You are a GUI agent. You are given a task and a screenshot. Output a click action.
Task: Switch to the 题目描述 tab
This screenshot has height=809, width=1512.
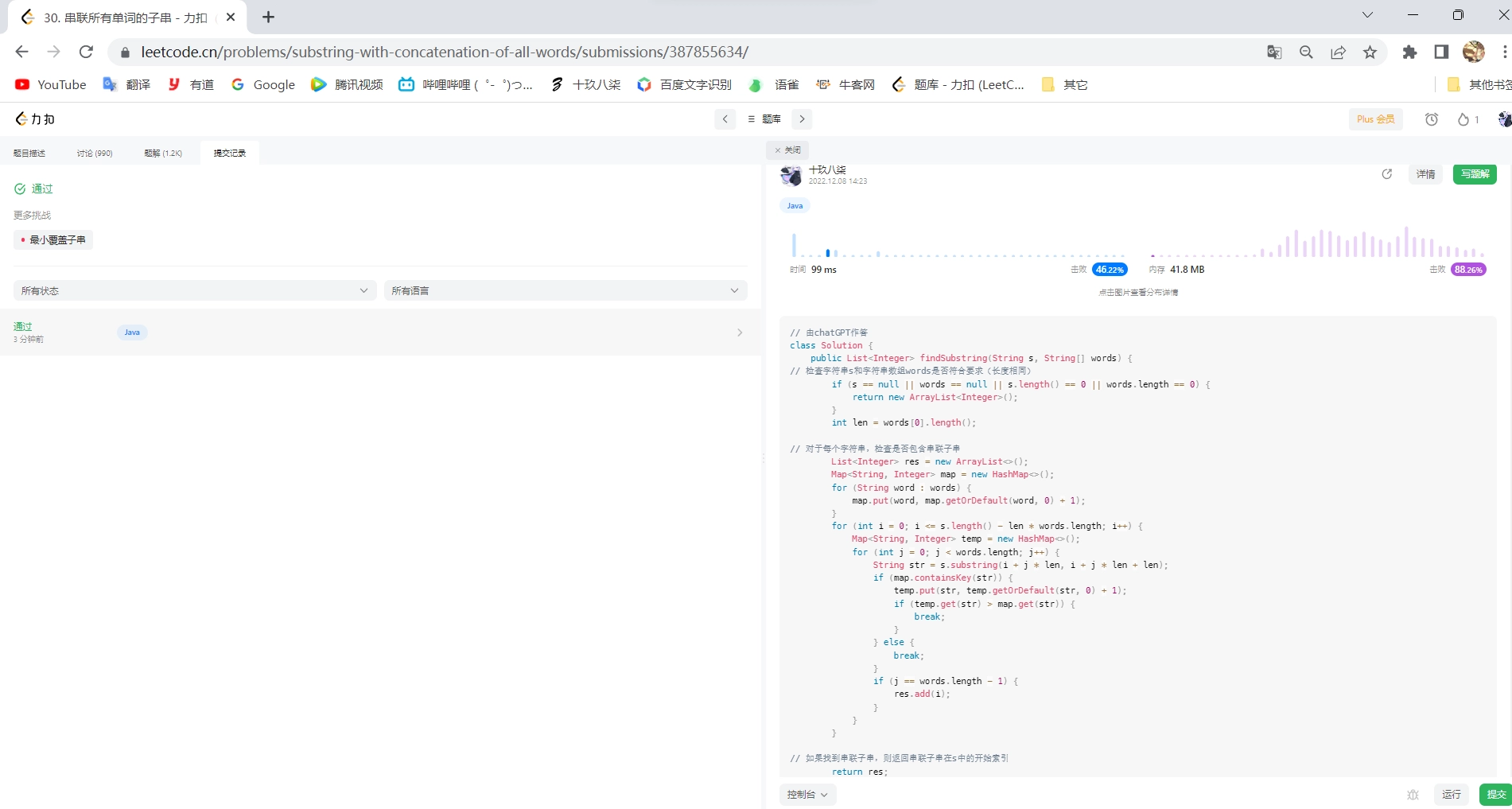[x=29, y=154]
